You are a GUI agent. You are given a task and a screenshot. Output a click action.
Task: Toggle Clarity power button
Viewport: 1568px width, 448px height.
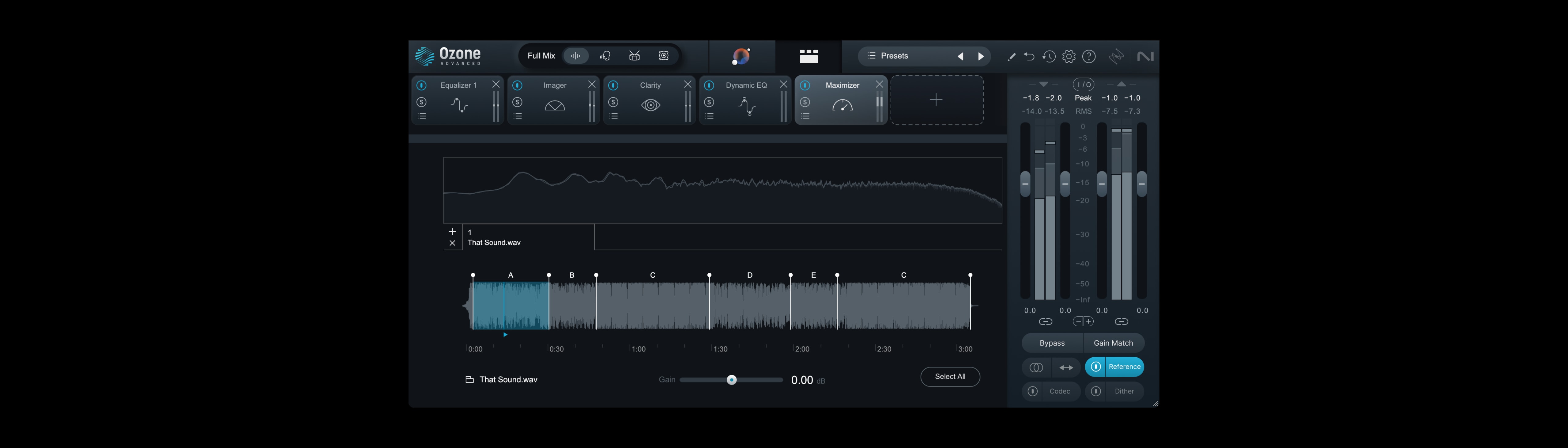point(613,86)
